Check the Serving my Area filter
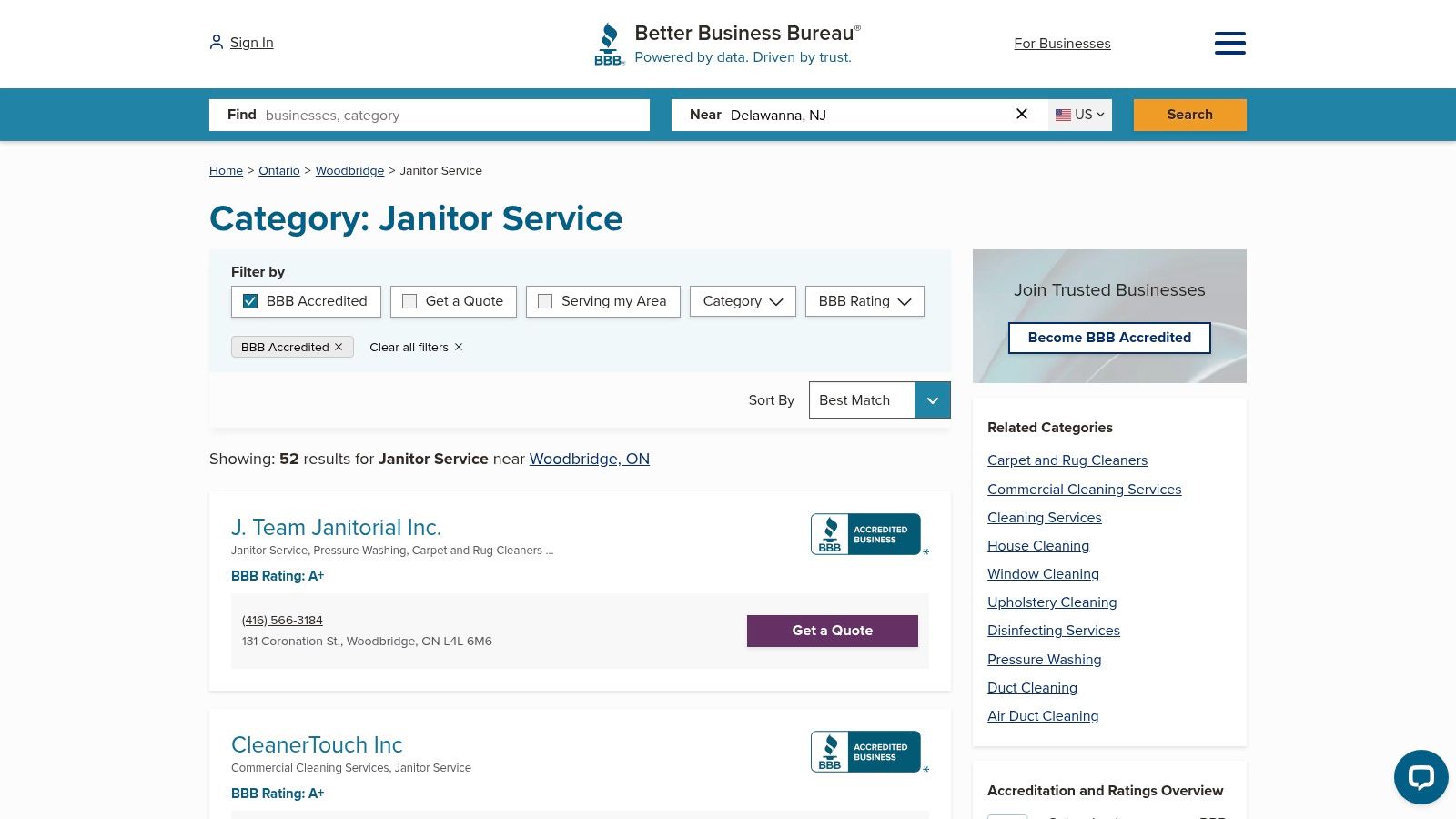This screenshot has width=1456, height=819. pos(545,300)
